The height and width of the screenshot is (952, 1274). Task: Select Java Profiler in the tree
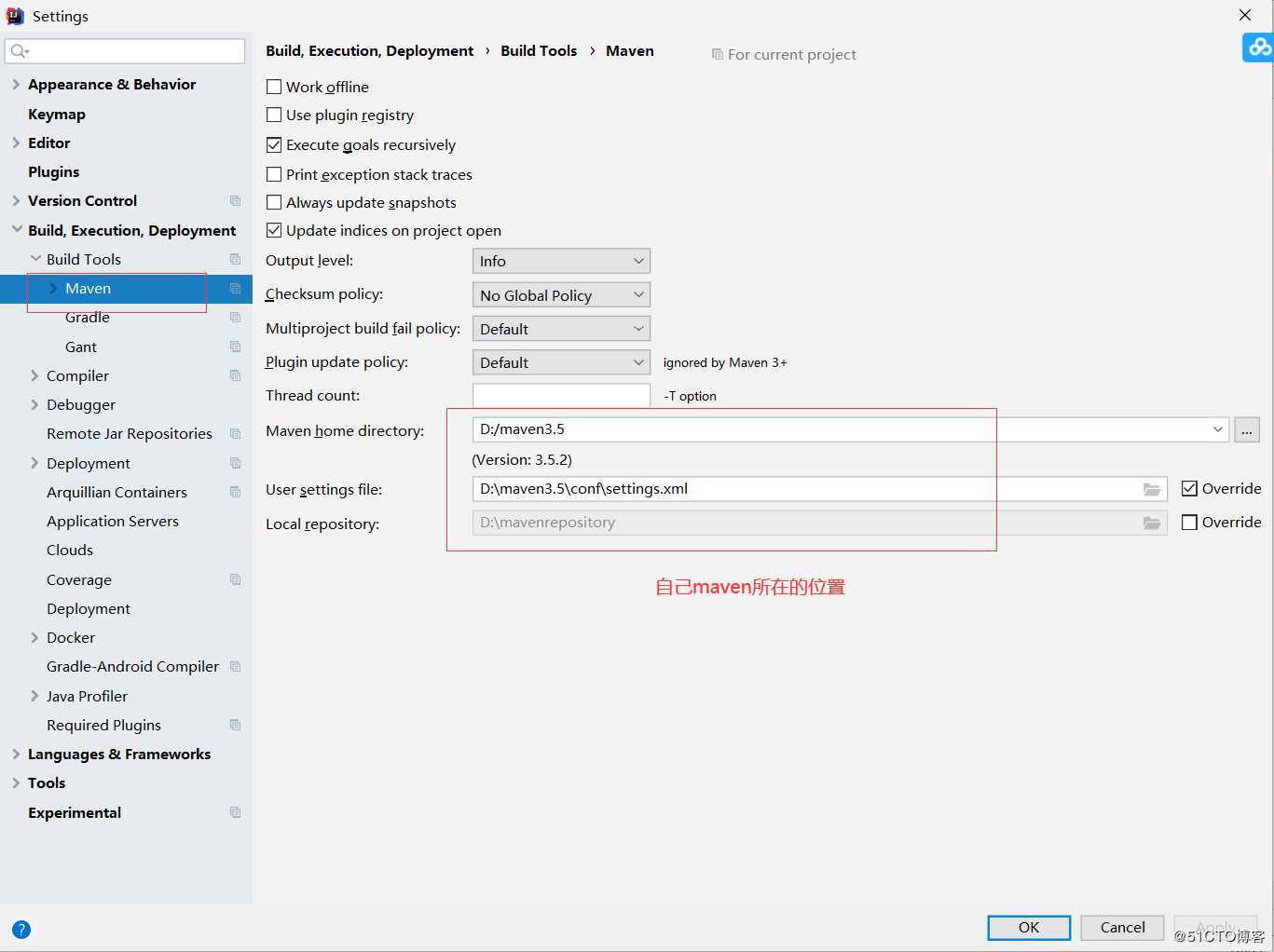click(x=87, y=696)
